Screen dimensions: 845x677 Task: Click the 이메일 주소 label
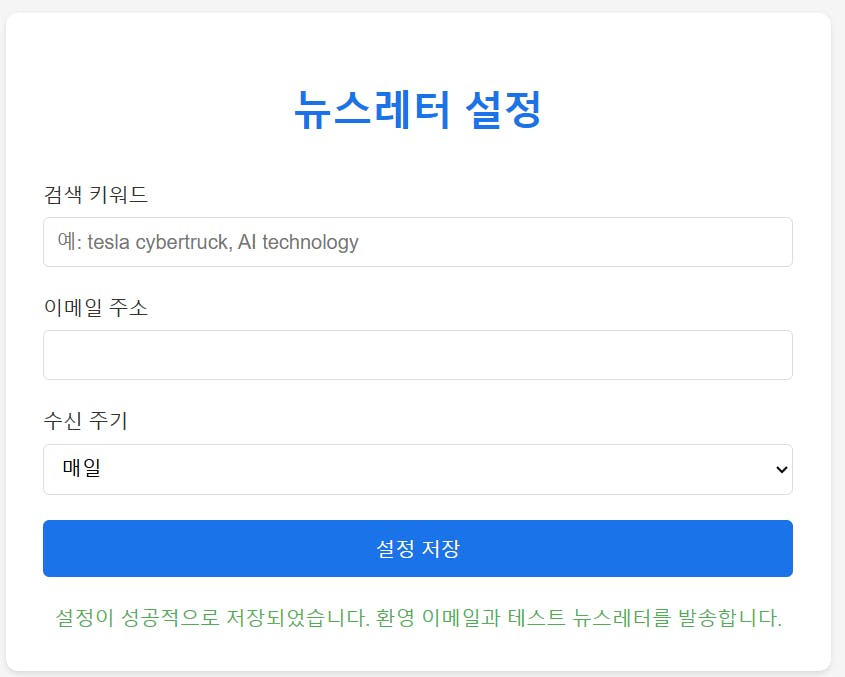95,308
